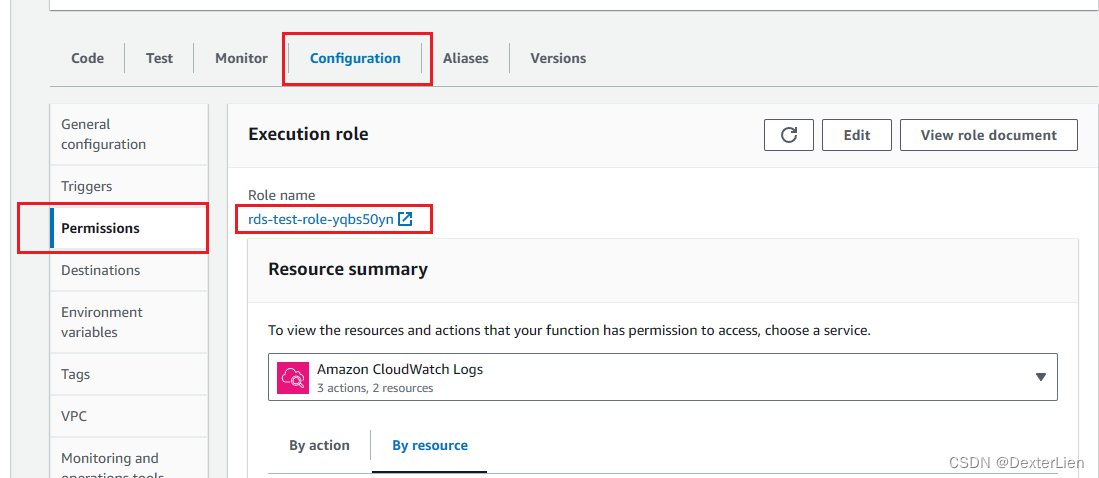
Task: Select the Configuration tab
Action: point(355,58)
